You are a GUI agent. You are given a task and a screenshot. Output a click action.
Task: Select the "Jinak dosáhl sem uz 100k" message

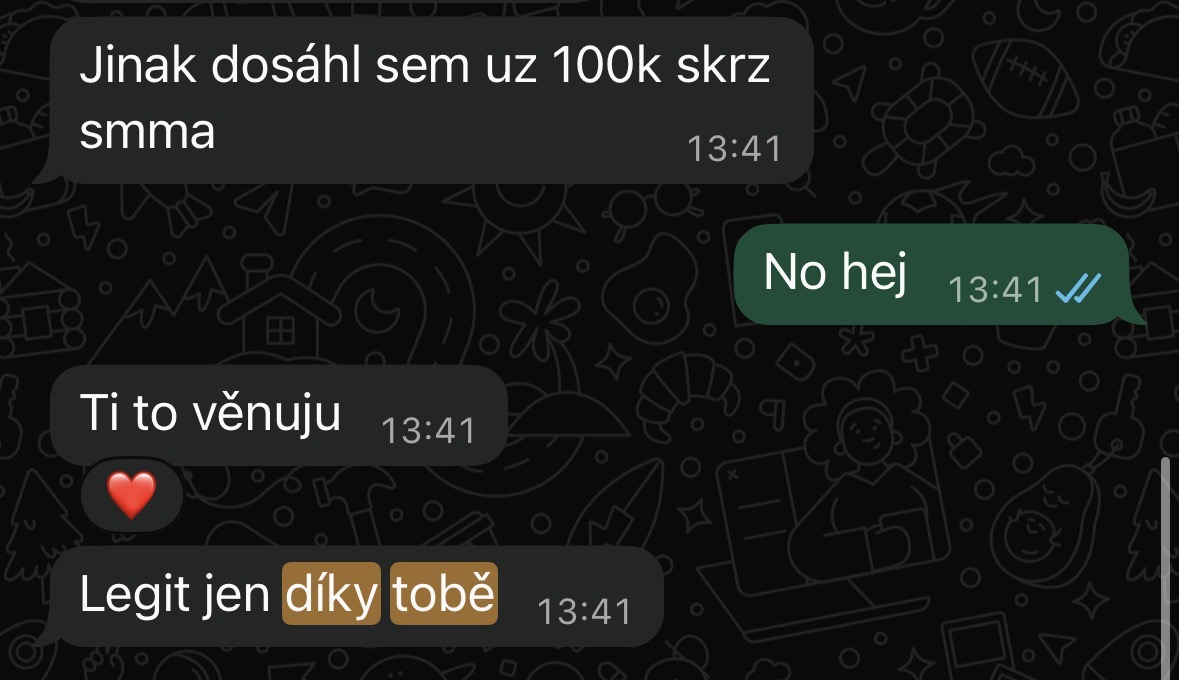[426, 99]
